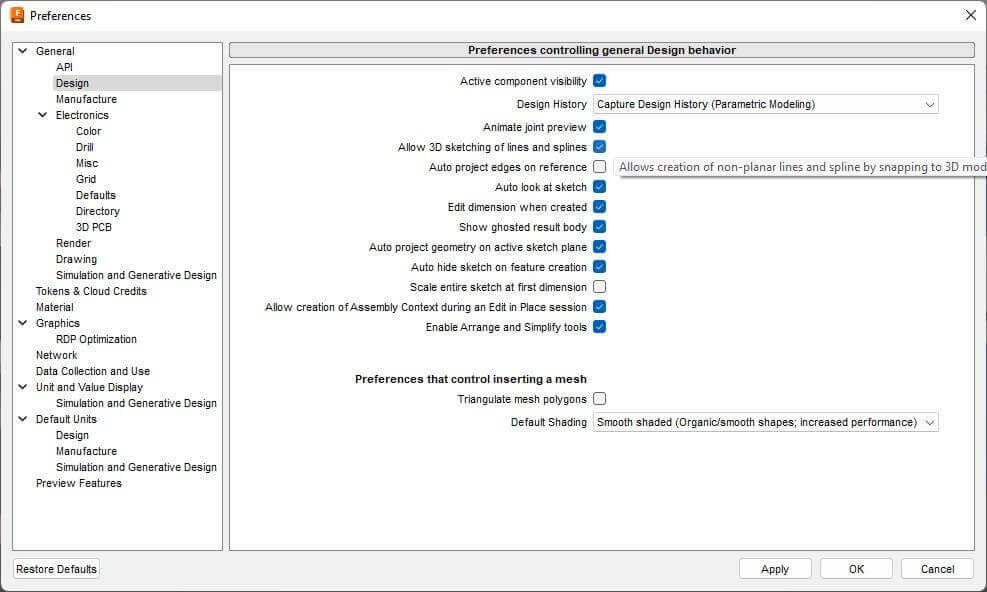Uncheck Show ghosted result body
This screenshot has height=592, width=987.
600,227
